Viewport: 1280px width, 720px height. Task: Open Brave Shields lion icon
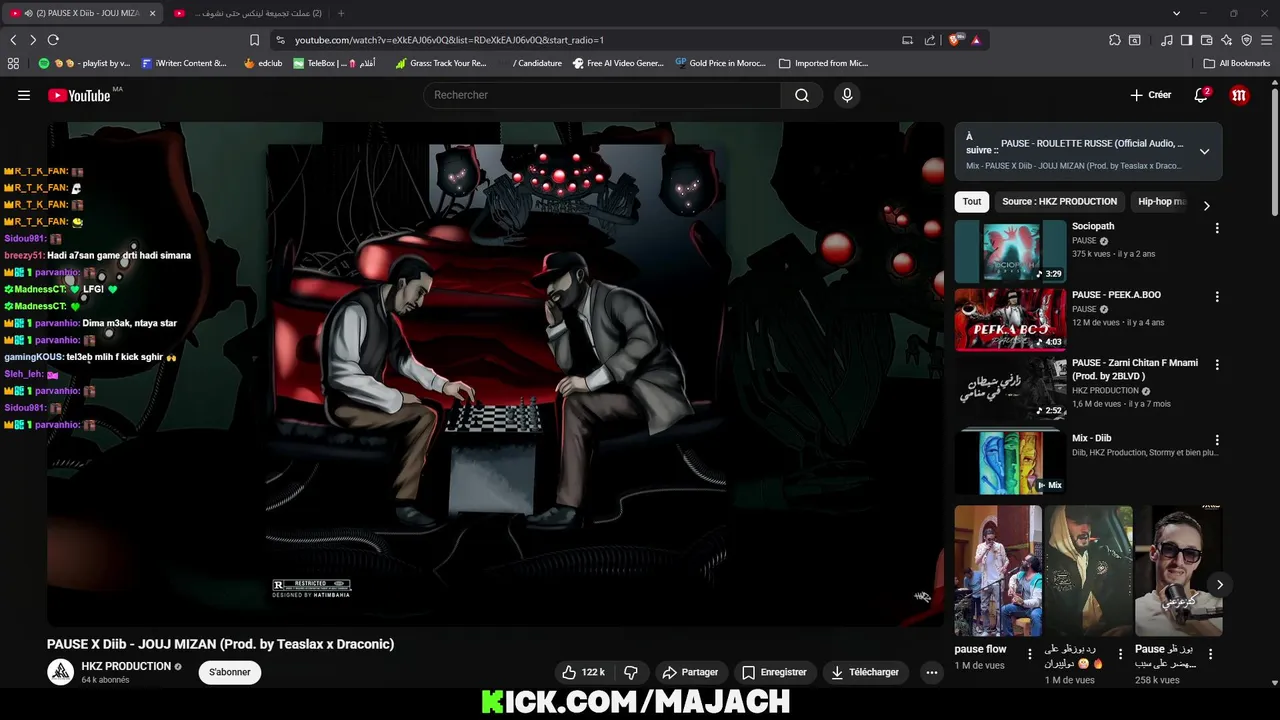[954, 40]
